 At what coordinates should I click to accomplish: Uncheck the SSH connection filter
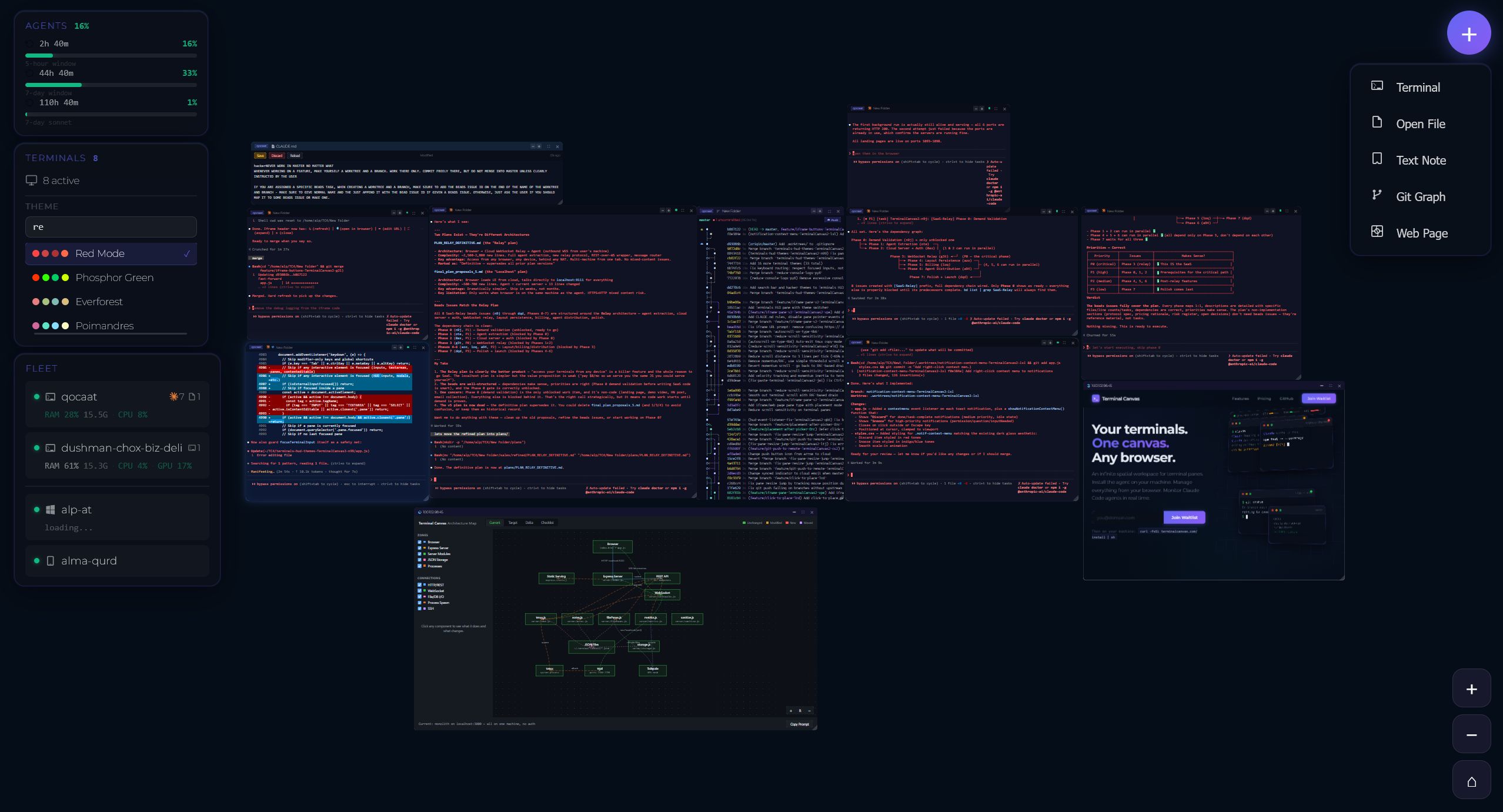pyautogui.click(x=419, y=609)
